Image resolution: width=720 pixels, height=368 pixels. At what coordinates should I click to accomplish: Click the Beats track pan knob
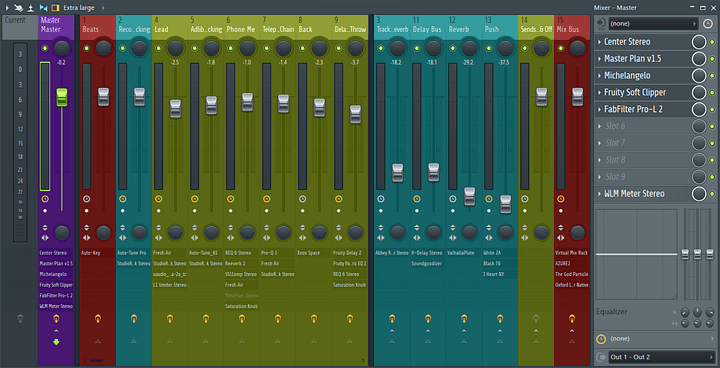(104, 48)
